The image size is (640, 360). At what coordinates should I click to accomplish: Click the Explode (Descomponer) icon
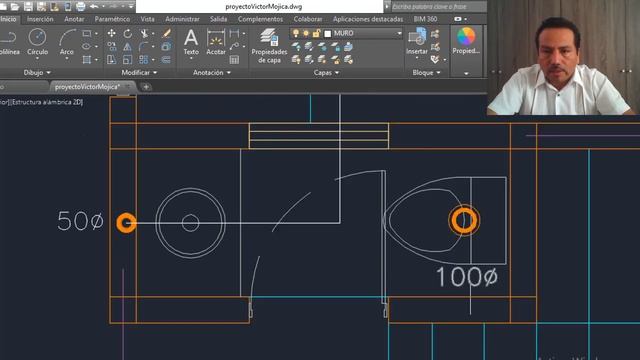166,47
